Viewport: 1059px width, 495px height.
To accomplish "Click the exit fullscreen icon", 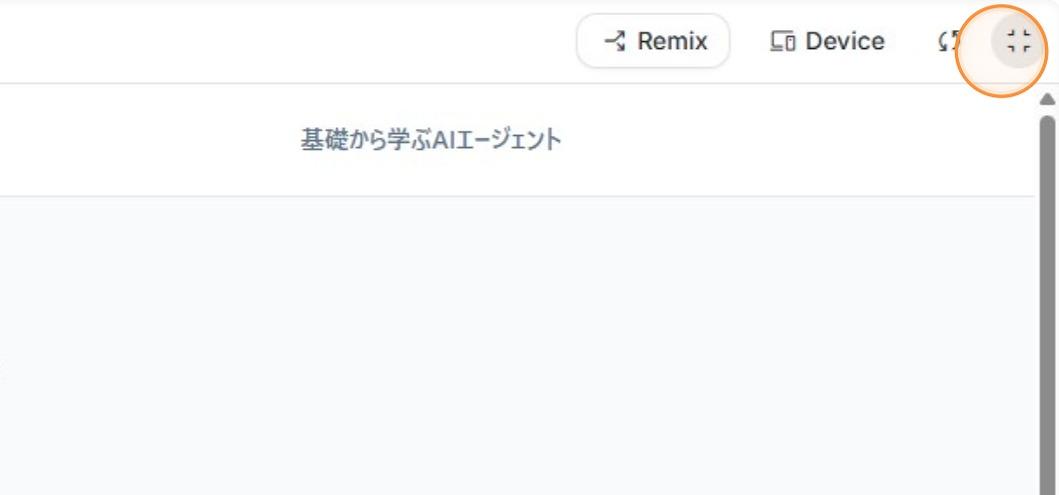I will coord(1018,41).
